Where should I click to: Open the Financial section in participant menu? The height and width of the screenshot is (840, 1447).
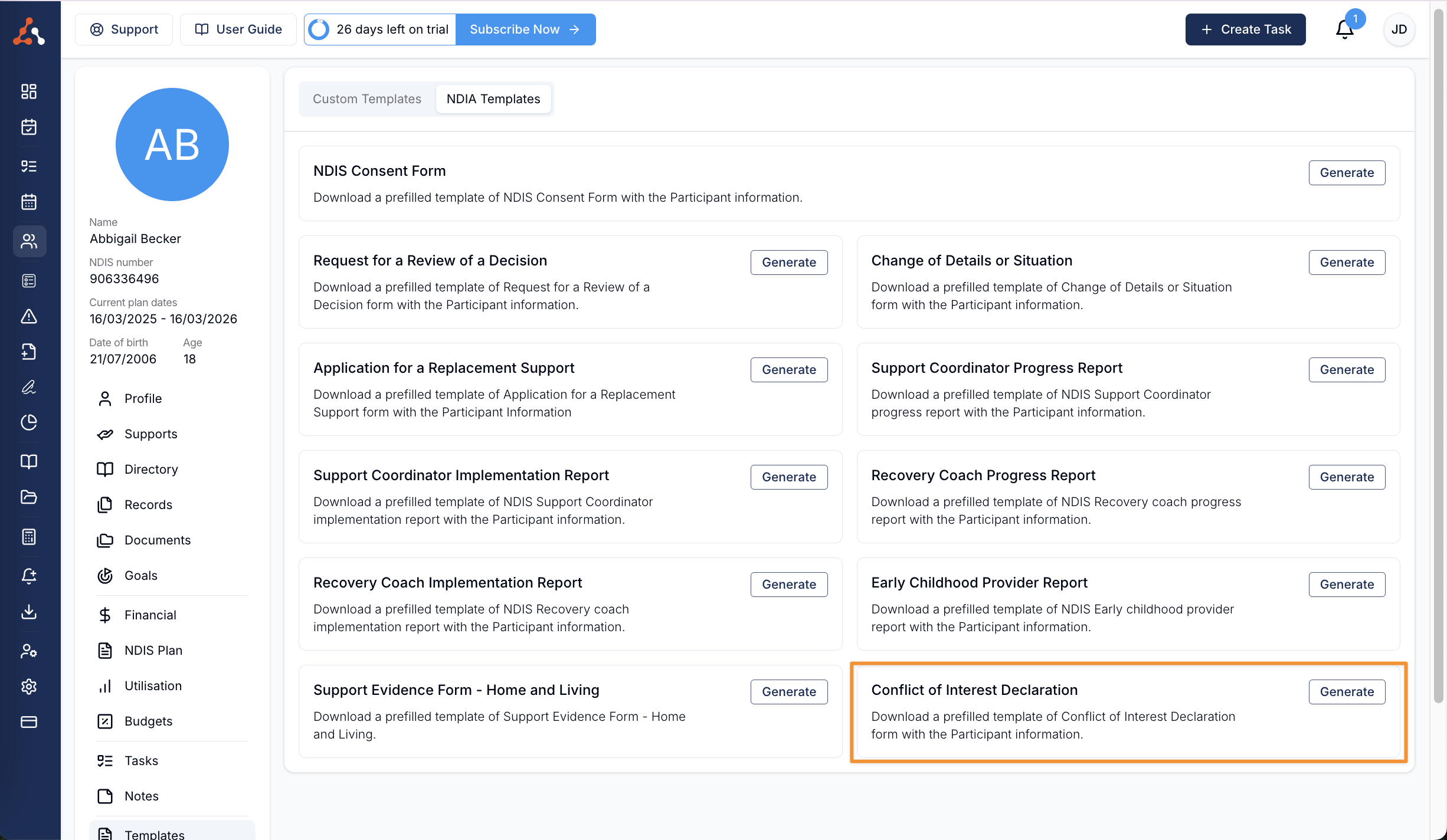(x=150, y=615)
